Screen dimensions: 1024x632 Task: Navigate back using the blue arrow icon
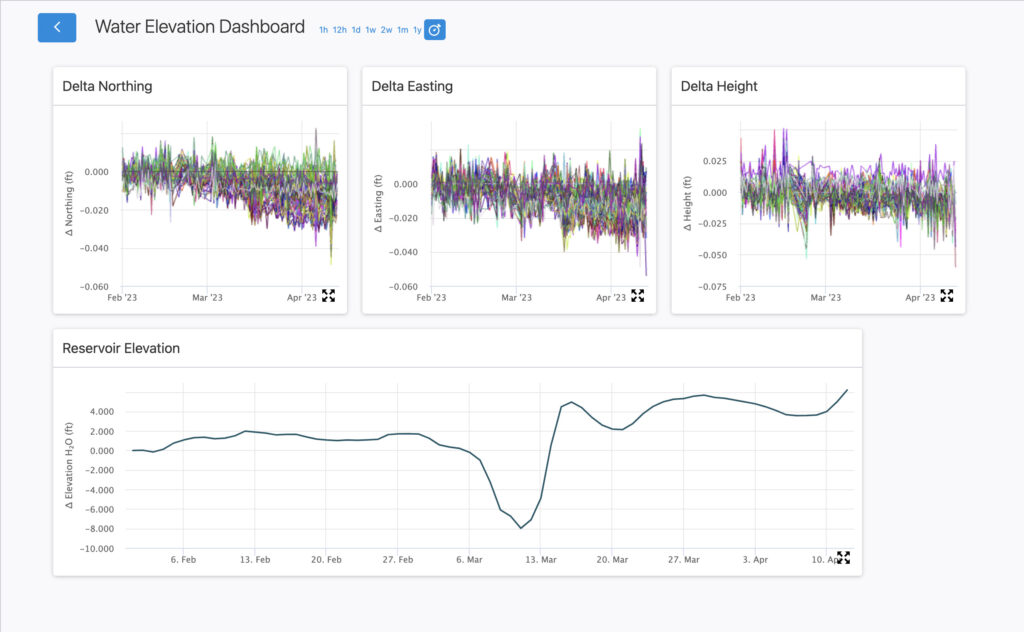coord(56,27)
